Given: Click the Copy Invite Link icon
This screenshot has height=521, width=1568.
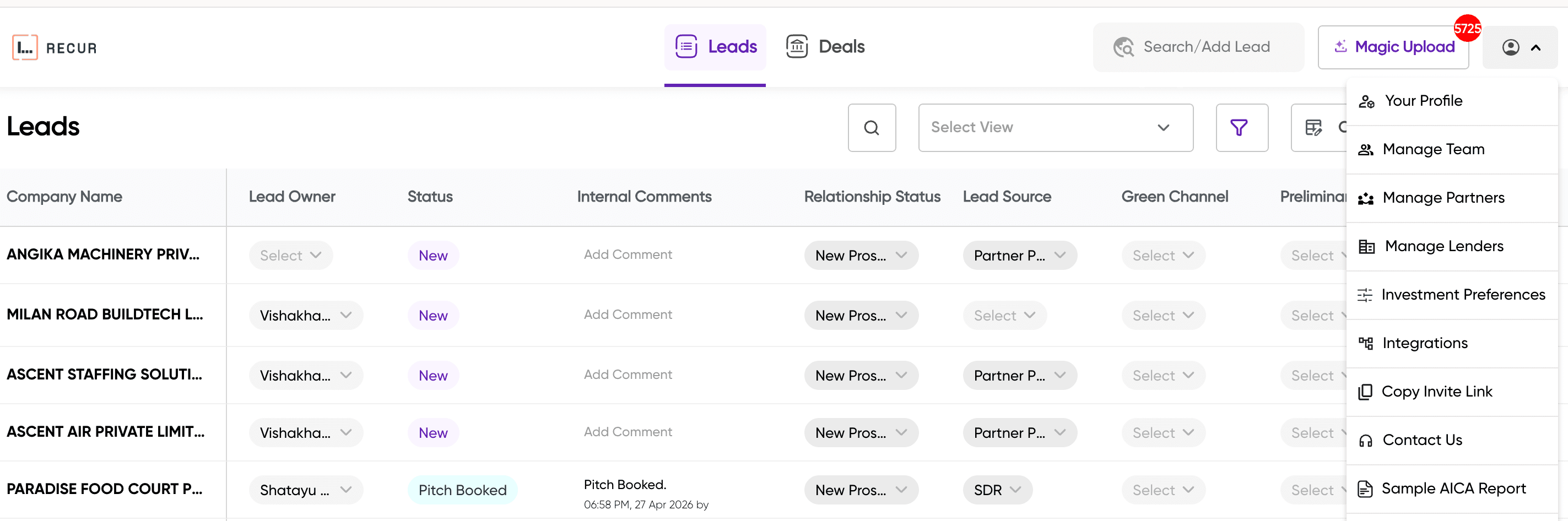Looking at the screenshot, I should (x=1366, y=392).
